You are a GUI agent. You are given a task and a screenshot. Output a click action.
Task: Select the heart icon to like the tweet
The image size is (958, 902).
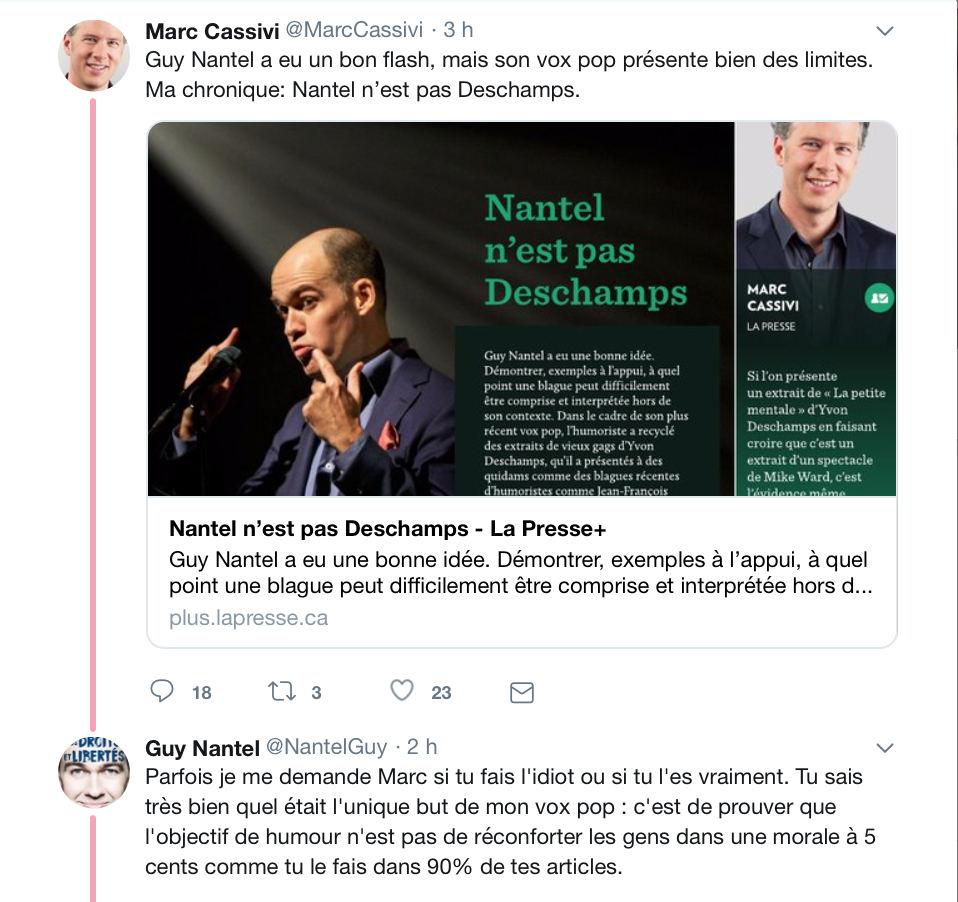click(403, 691)
